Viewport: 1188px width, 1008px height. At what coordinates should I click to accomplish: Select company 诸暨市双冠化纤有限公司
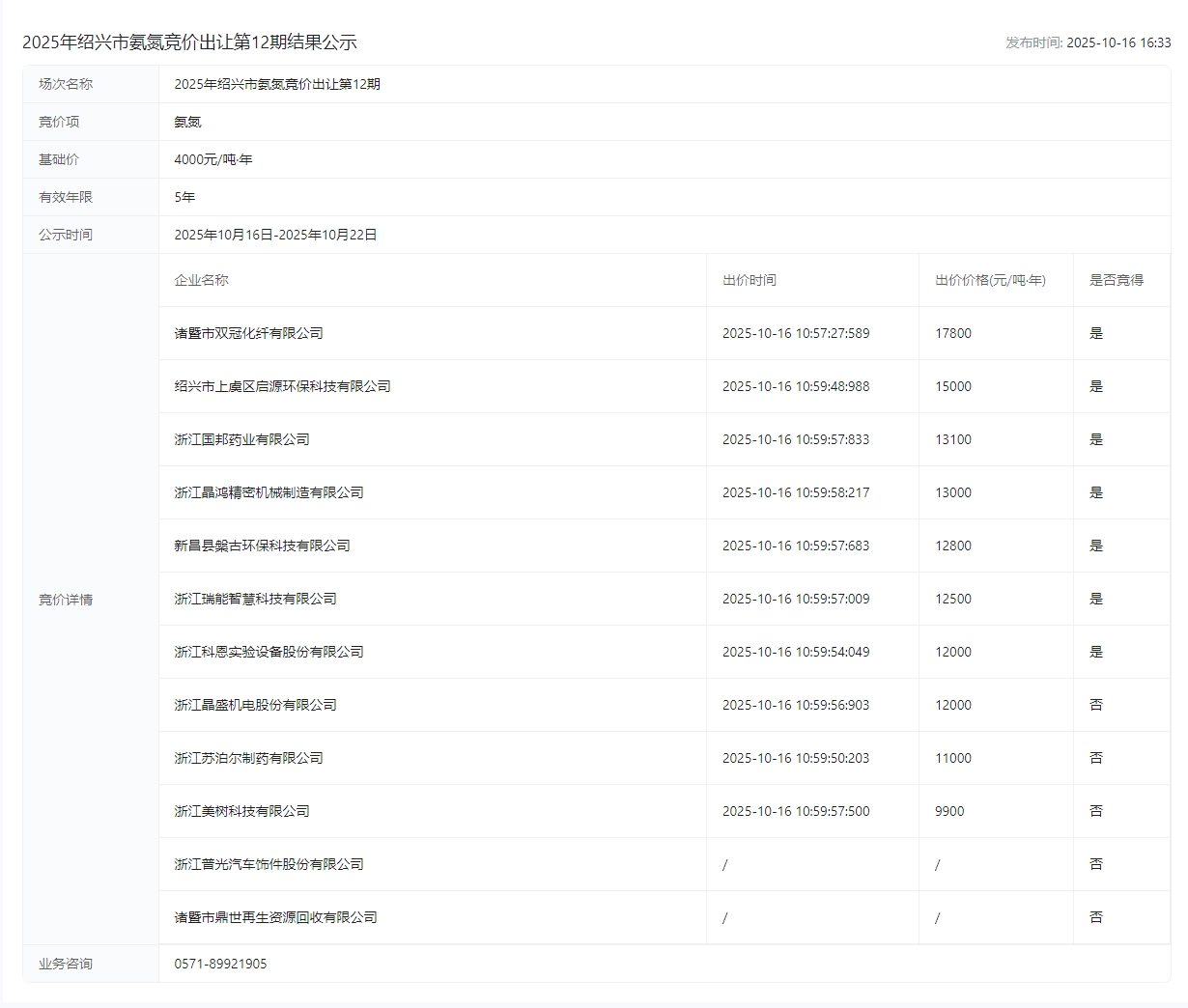pos(248,333)
